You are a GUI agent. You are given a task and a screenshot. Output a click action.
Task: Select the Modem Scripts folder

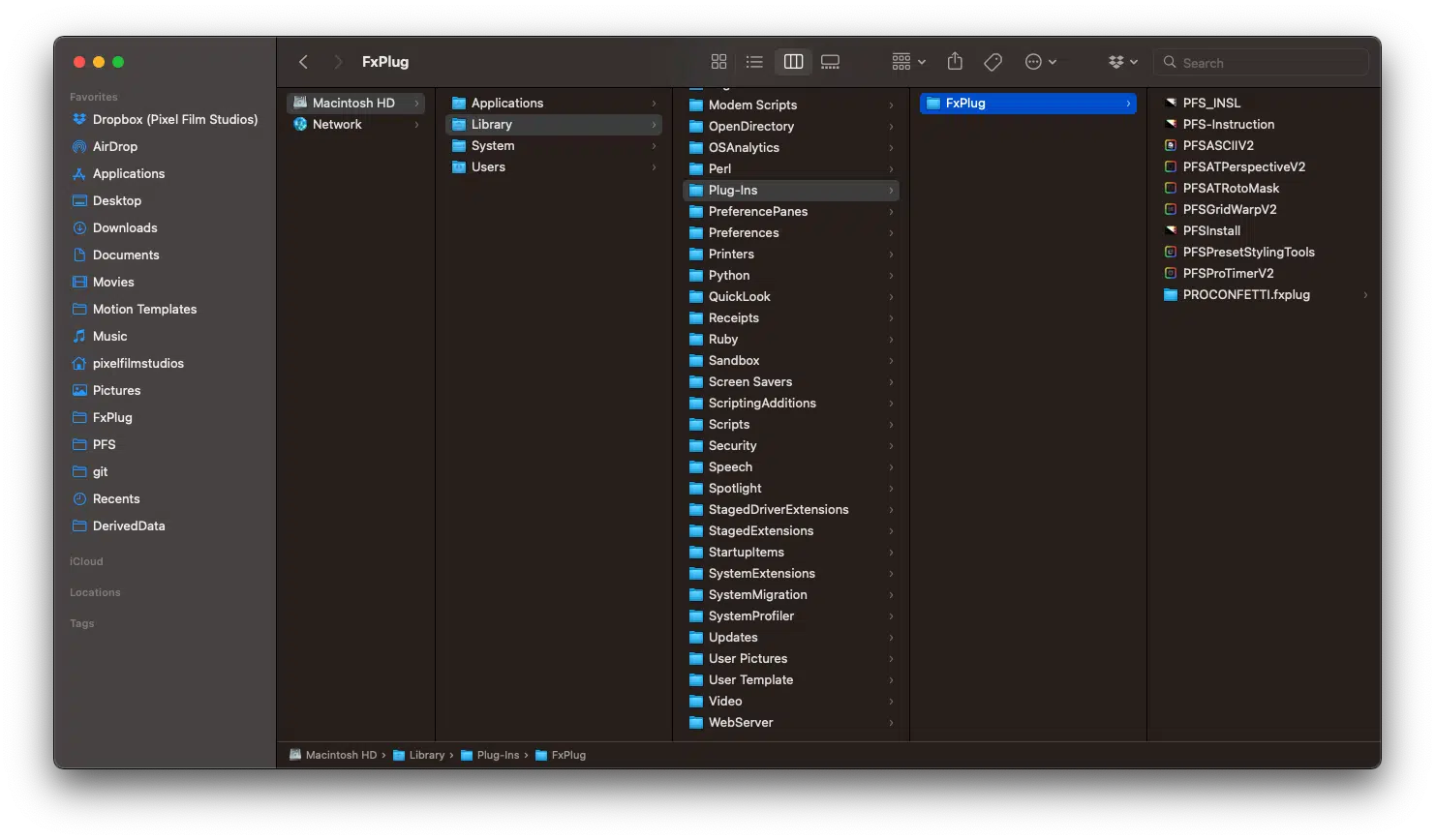tap(791, 105)
